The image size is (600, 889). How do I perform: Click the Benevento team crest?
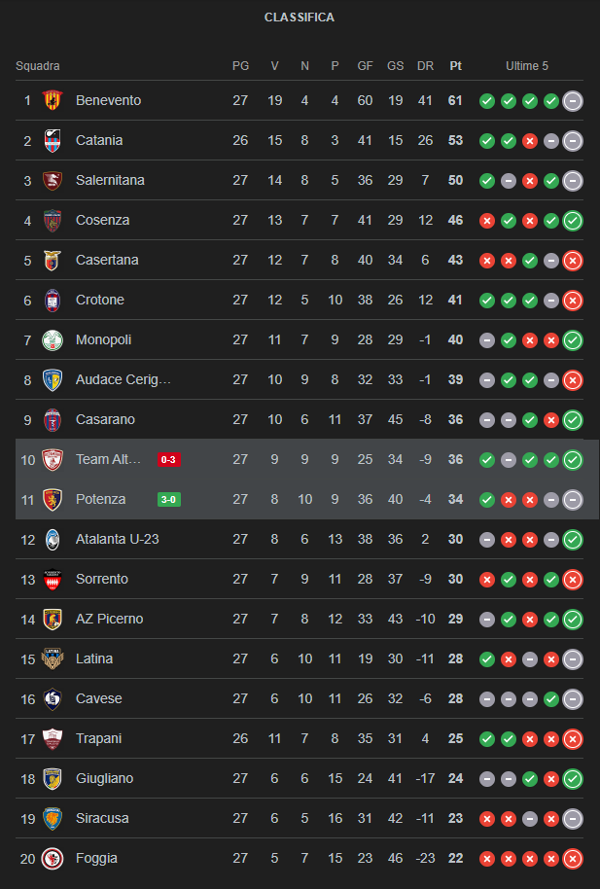tap(52, 100)
